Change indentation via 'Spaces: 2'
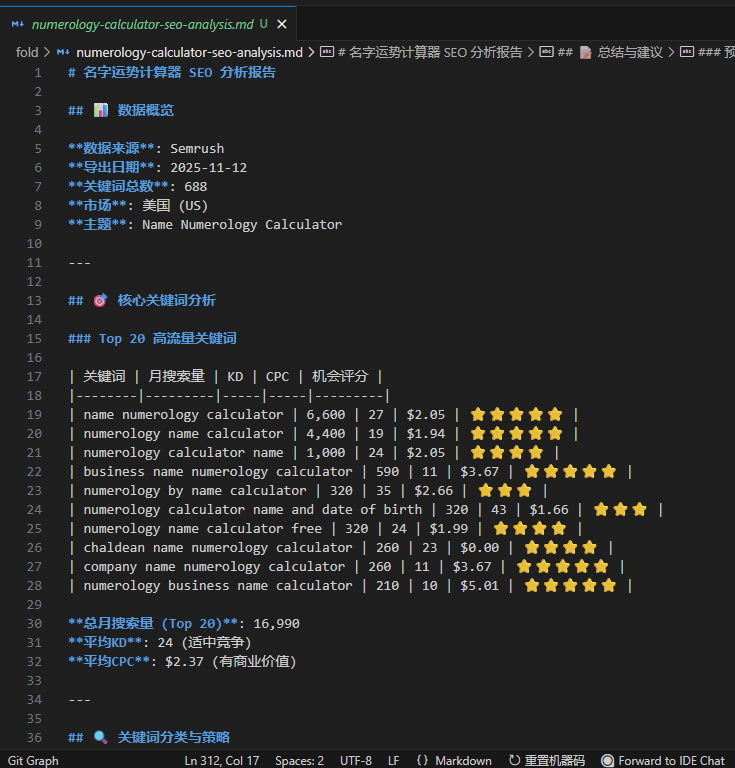The height and width of the screenshot is (768, 735). coord(299,760)
